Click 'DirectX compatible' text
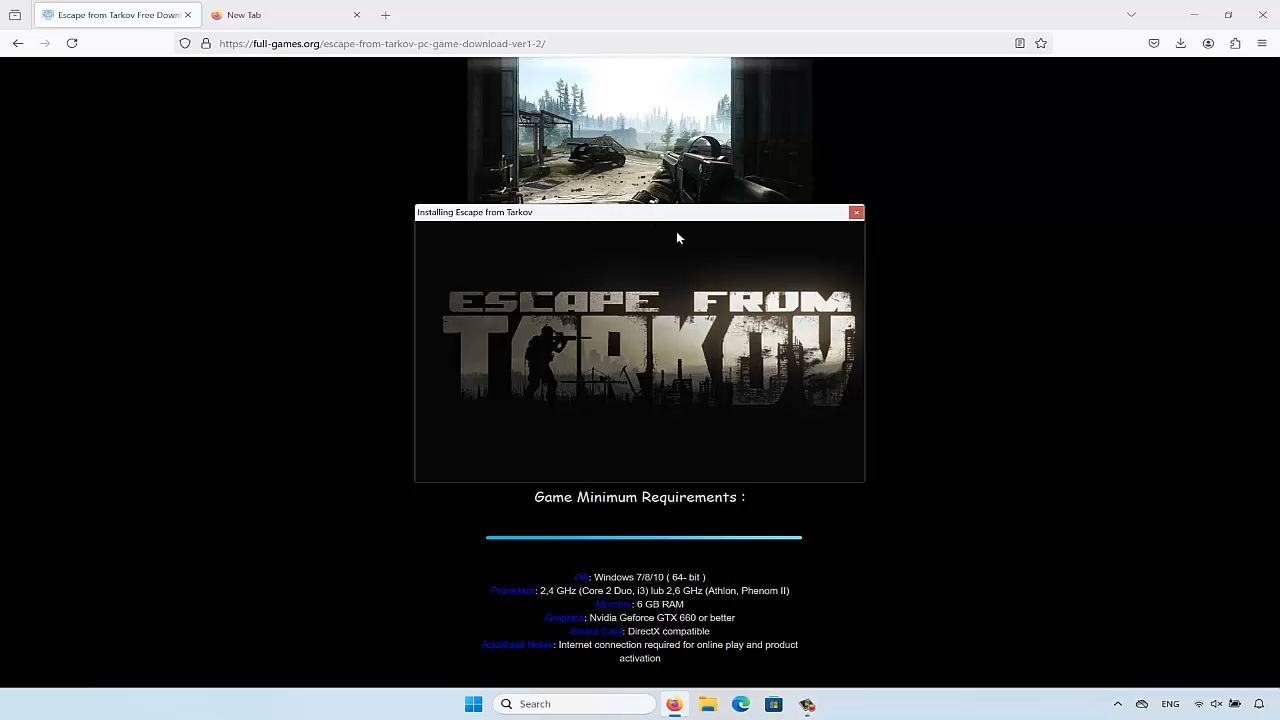The height and width of the screenshot is (720, 1280). tap(669, 631)
